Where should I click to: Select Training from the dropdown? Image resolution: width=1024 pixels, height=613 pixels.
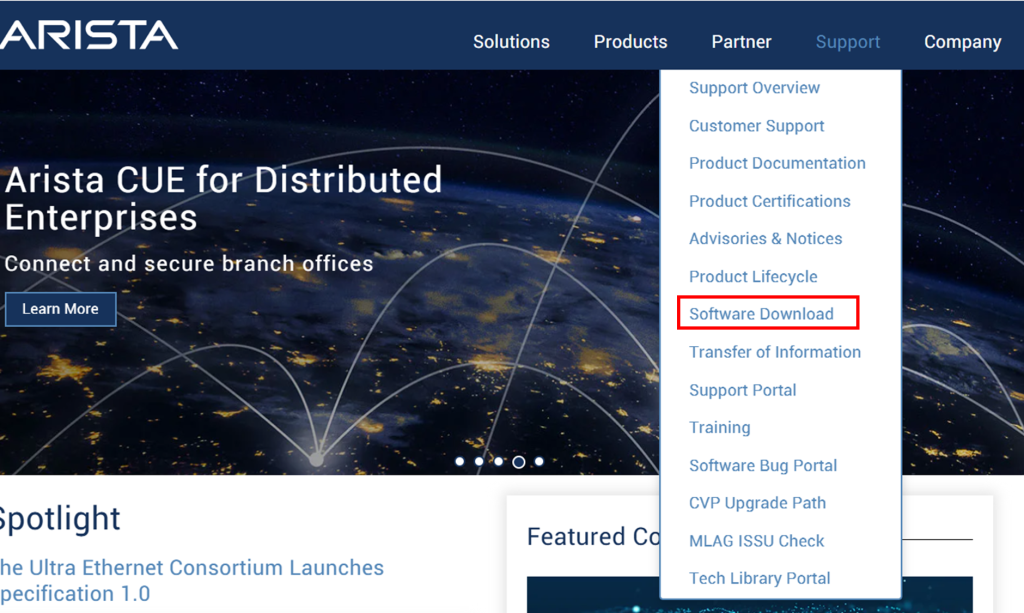720,427
